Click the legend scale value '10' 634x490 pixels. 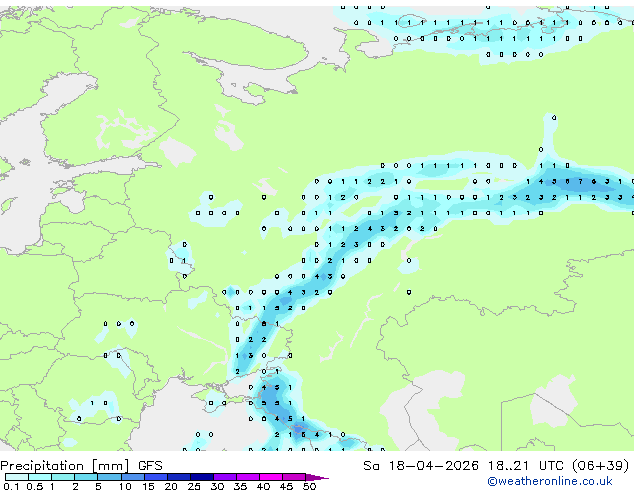pos(125,486)
